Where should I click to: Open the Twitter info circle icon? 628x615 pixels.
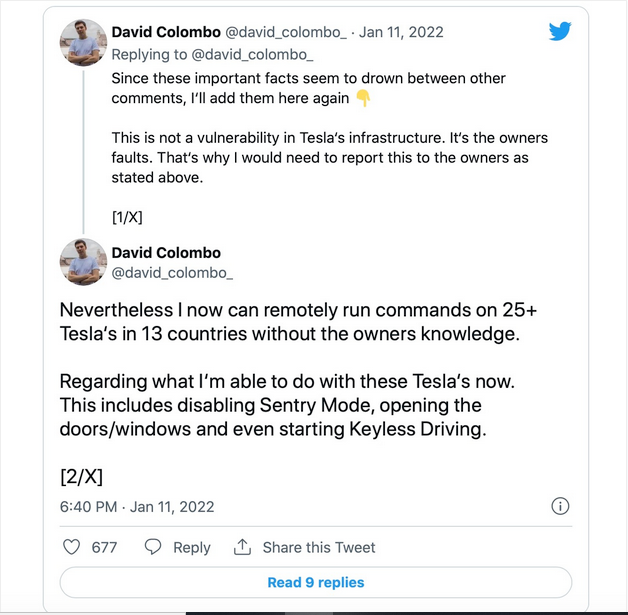[x=561, y=506]
